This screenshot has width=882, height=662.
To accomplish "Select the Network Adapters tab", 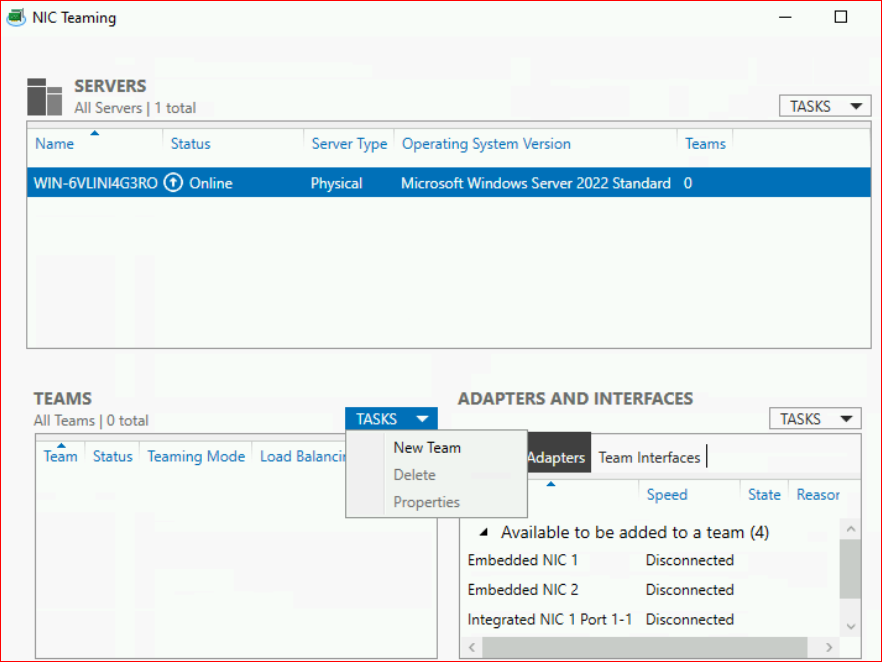I will [x=555, y=457].
